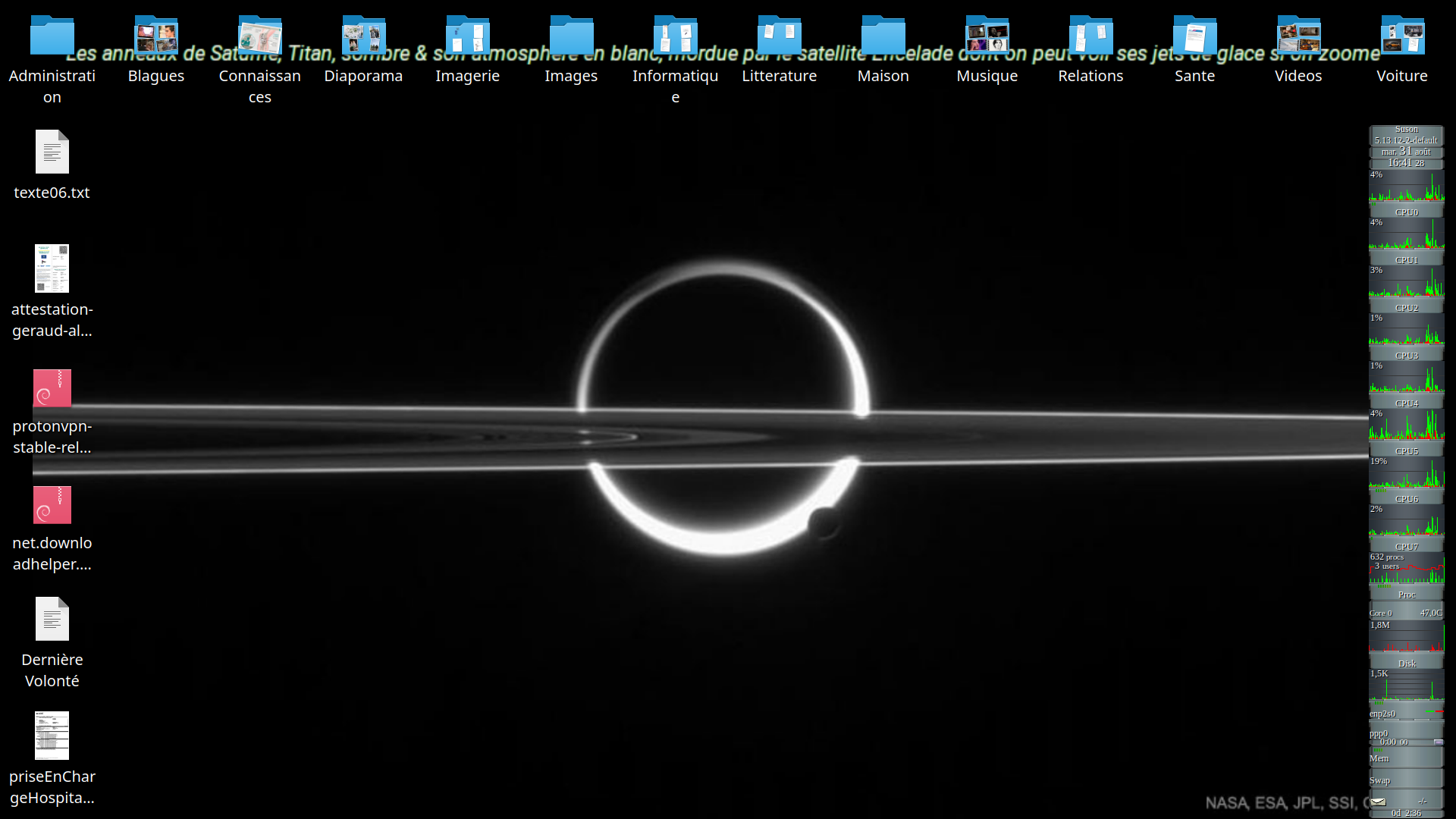This screenshot has width=1456, height=819.
Task: Select the priseEnChargeHospita document thumbnail
Action: pos(52,736)
